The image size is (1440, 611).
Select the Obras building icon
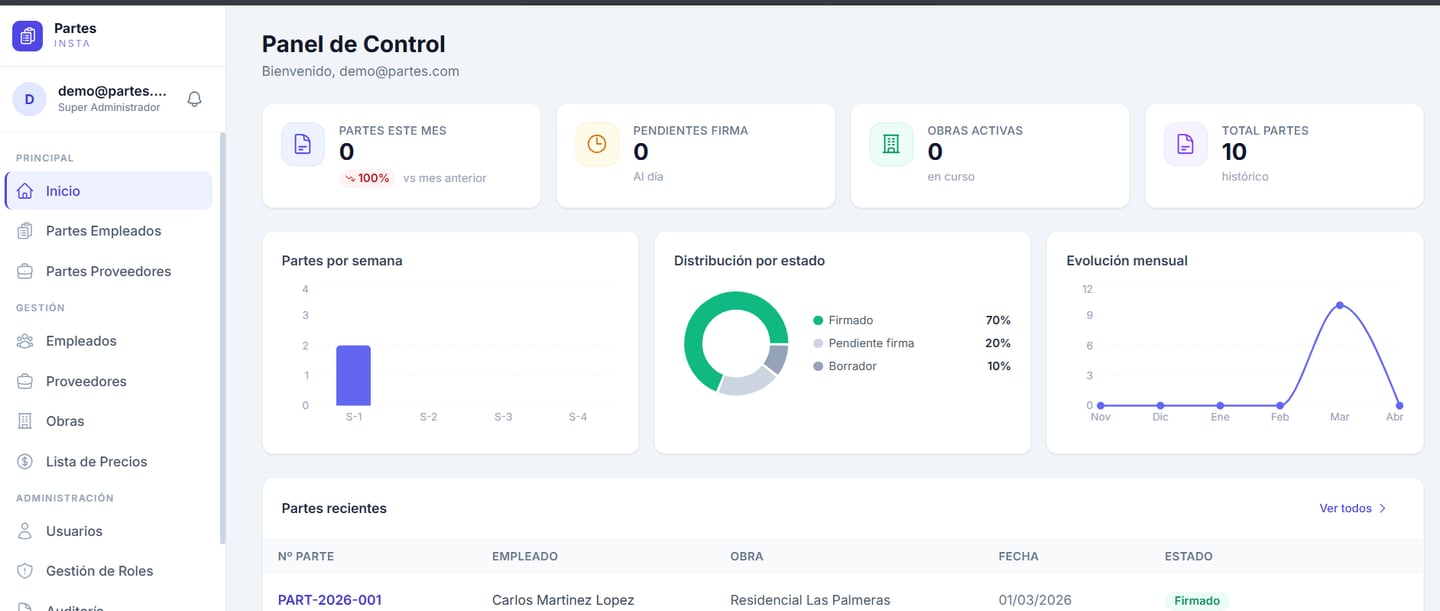[26, 420]
